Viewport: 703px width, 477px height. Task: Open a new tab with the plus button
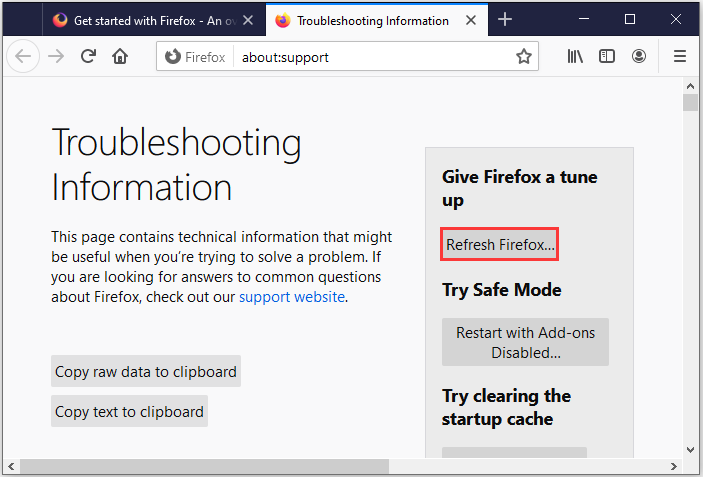coord(505,19)
